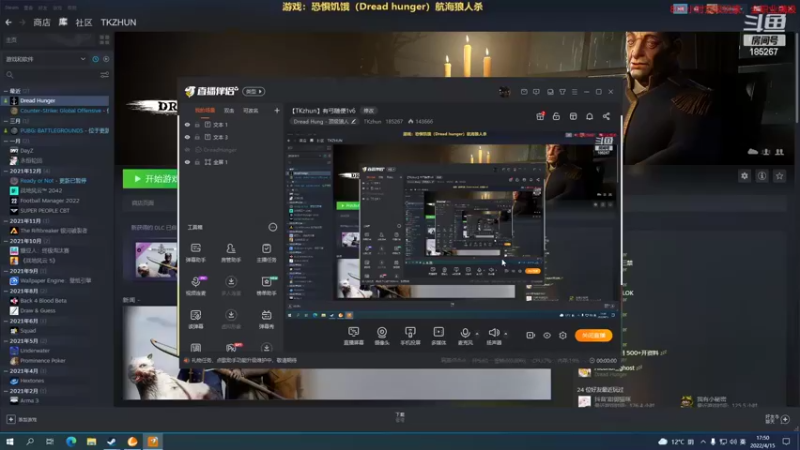
Task: Show the hidden DreadHunger source
Action: (187, 150)
